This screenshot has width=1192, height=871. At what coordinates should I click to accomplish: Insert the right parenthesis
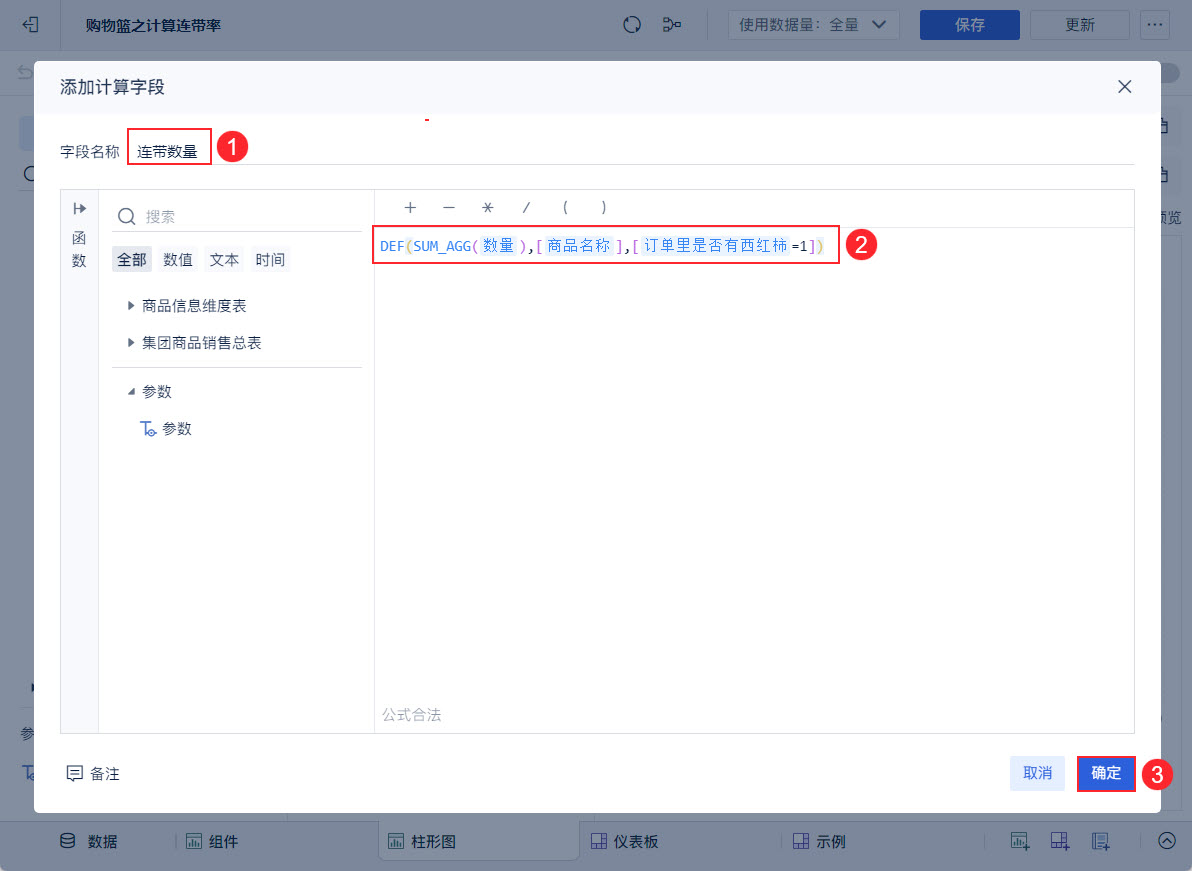pos(604,207)
